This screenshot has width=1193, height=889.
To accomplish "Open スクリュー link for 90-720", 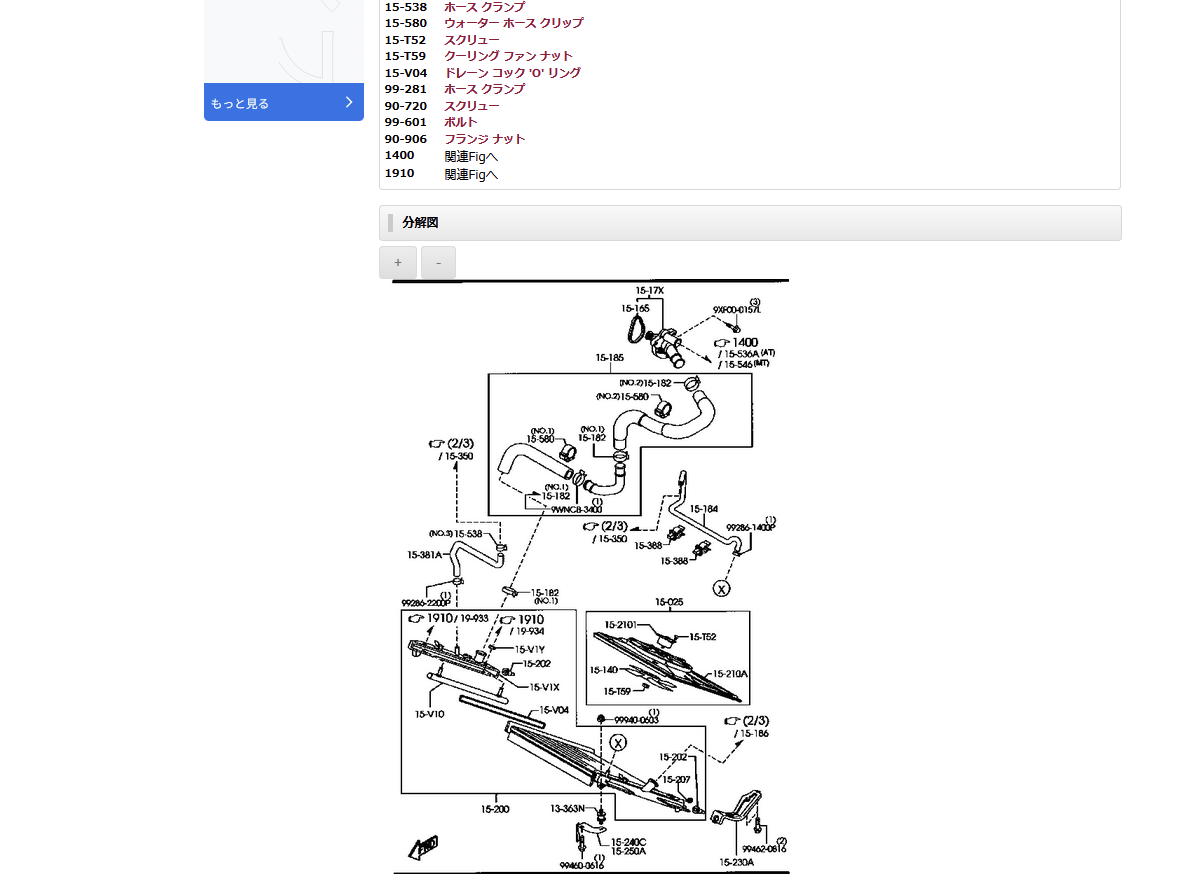I will click(472, 107).
